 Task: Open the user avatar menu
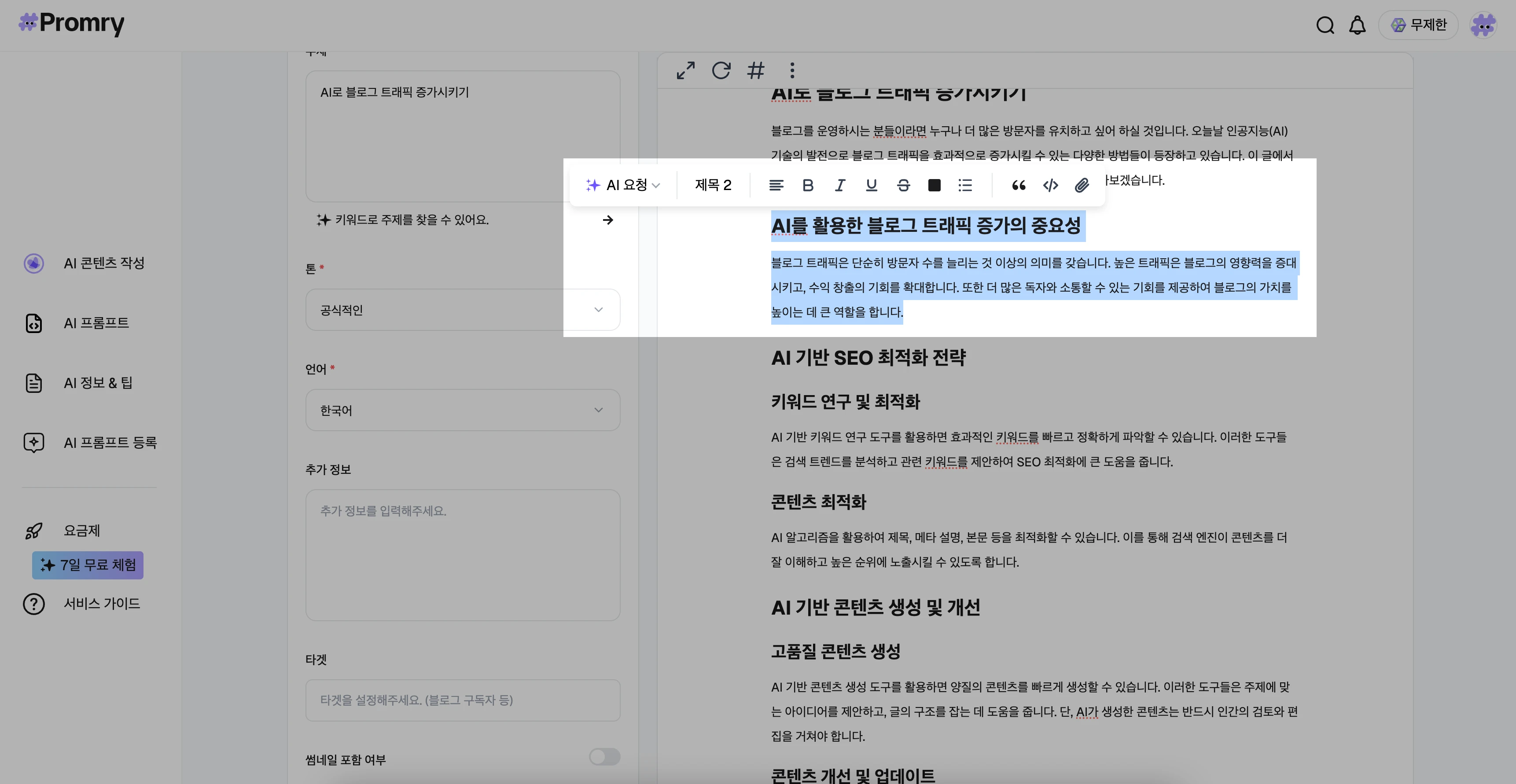pos(1483,25)
